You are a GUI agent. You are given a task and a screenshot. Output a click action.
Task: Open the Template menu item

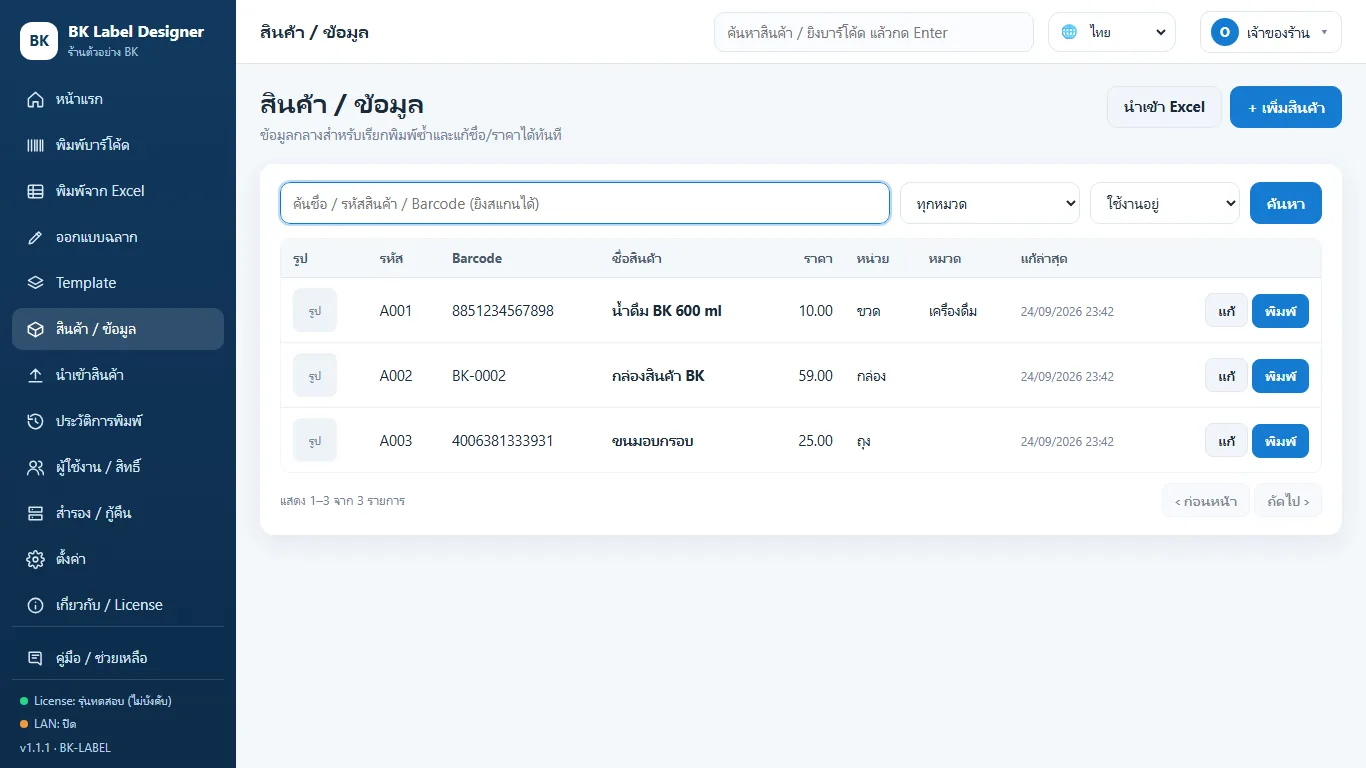[118, 283]
